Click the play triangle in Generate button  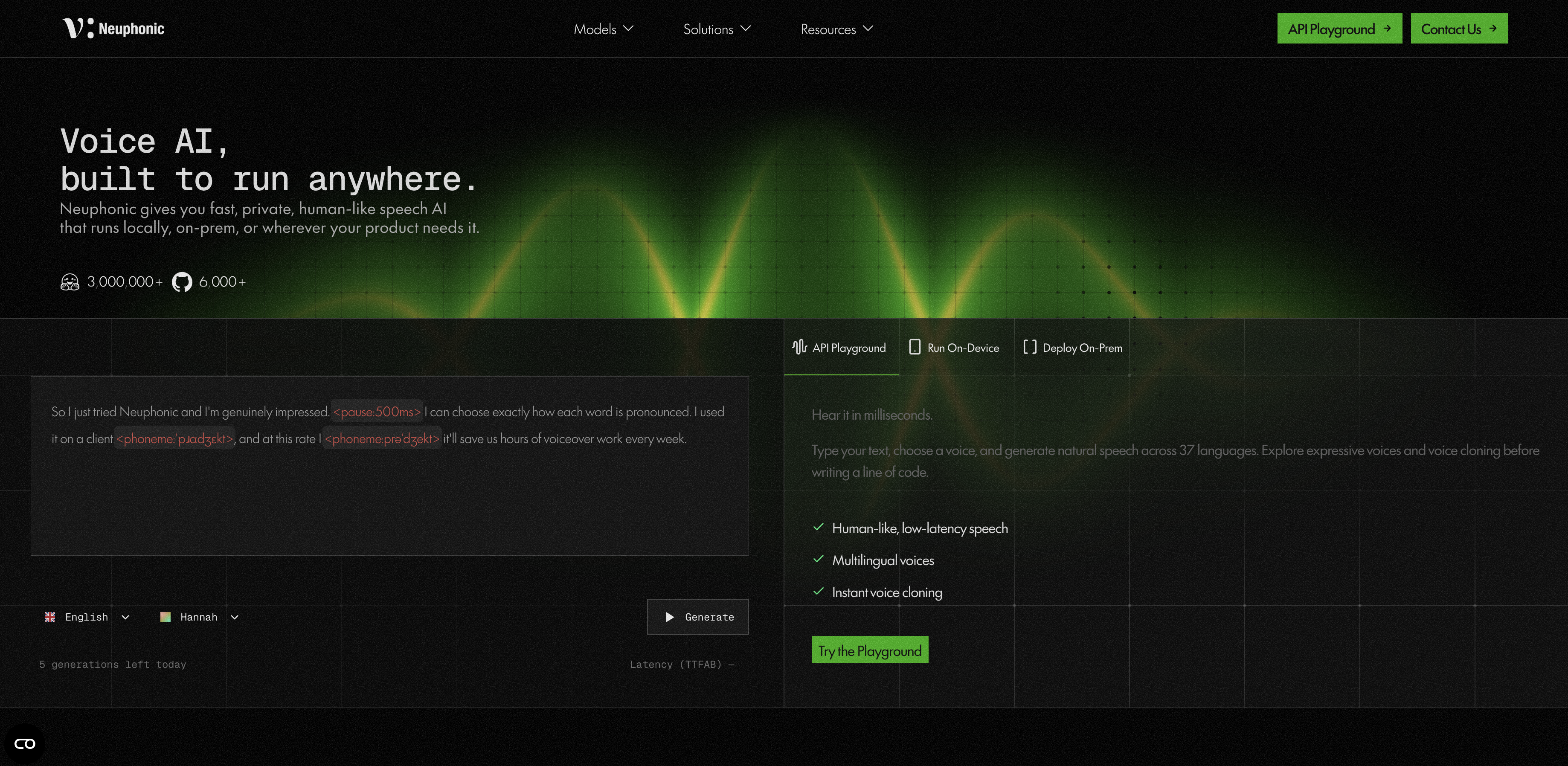point(670,617)
